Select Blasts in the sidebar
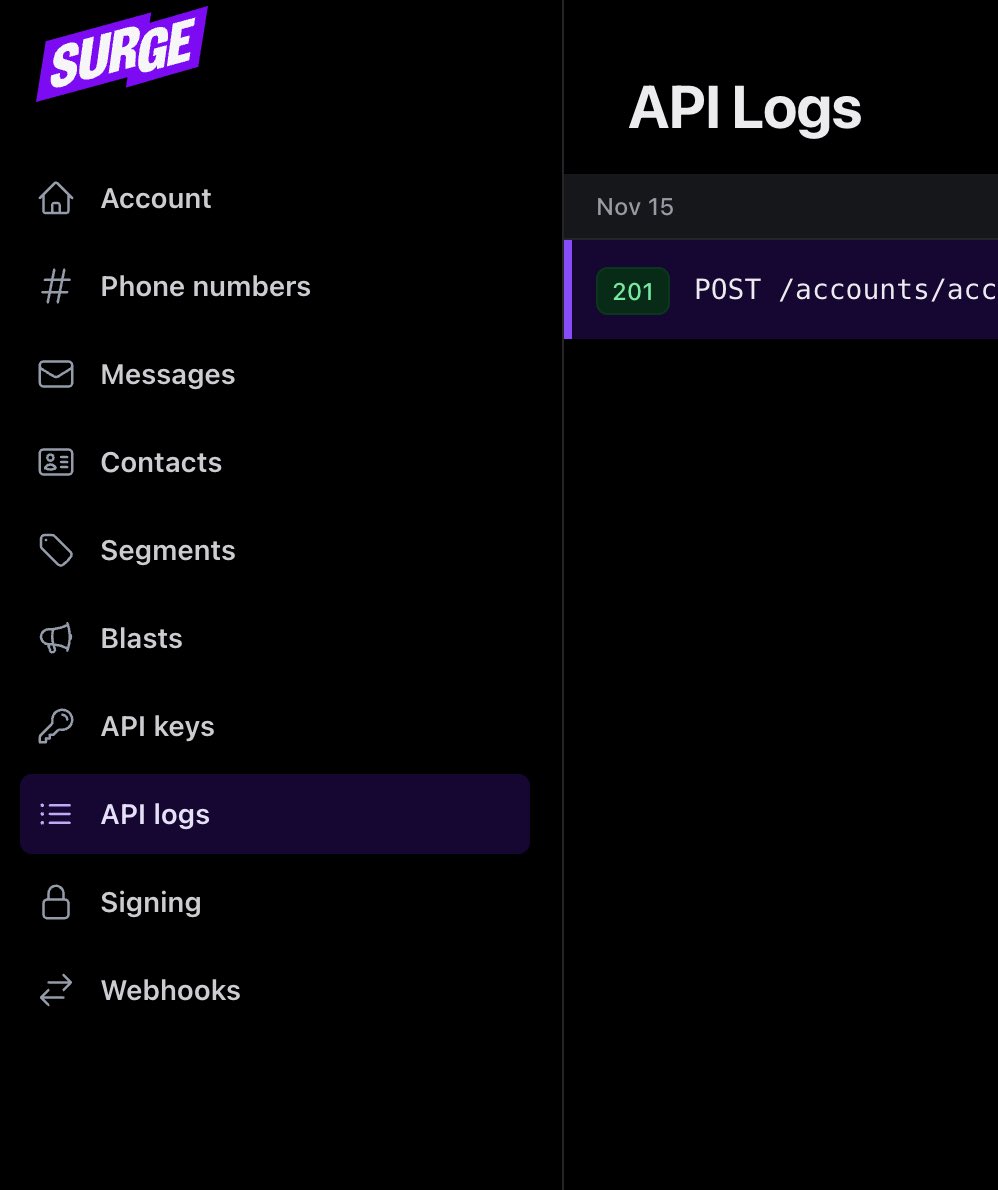This screenshot has width=998, height=1190. (x=275, y=638)
